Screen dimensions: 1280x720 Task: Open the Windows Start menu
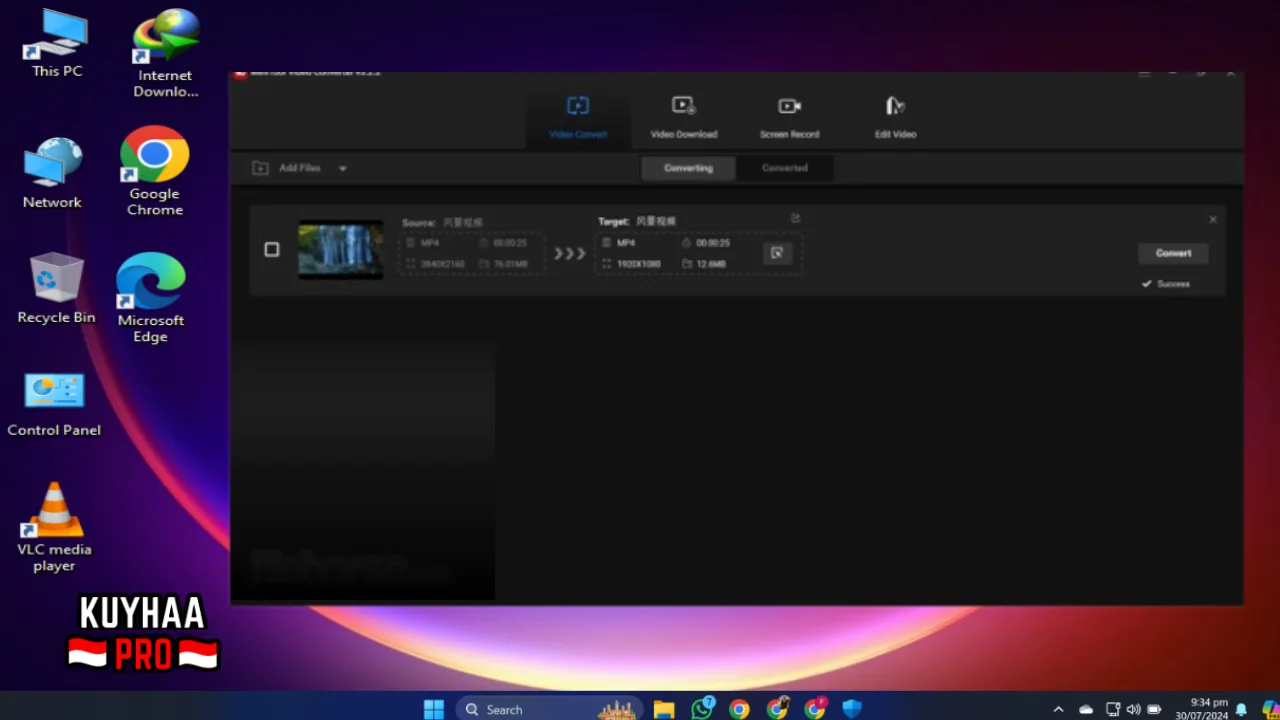tap(433, 709)
